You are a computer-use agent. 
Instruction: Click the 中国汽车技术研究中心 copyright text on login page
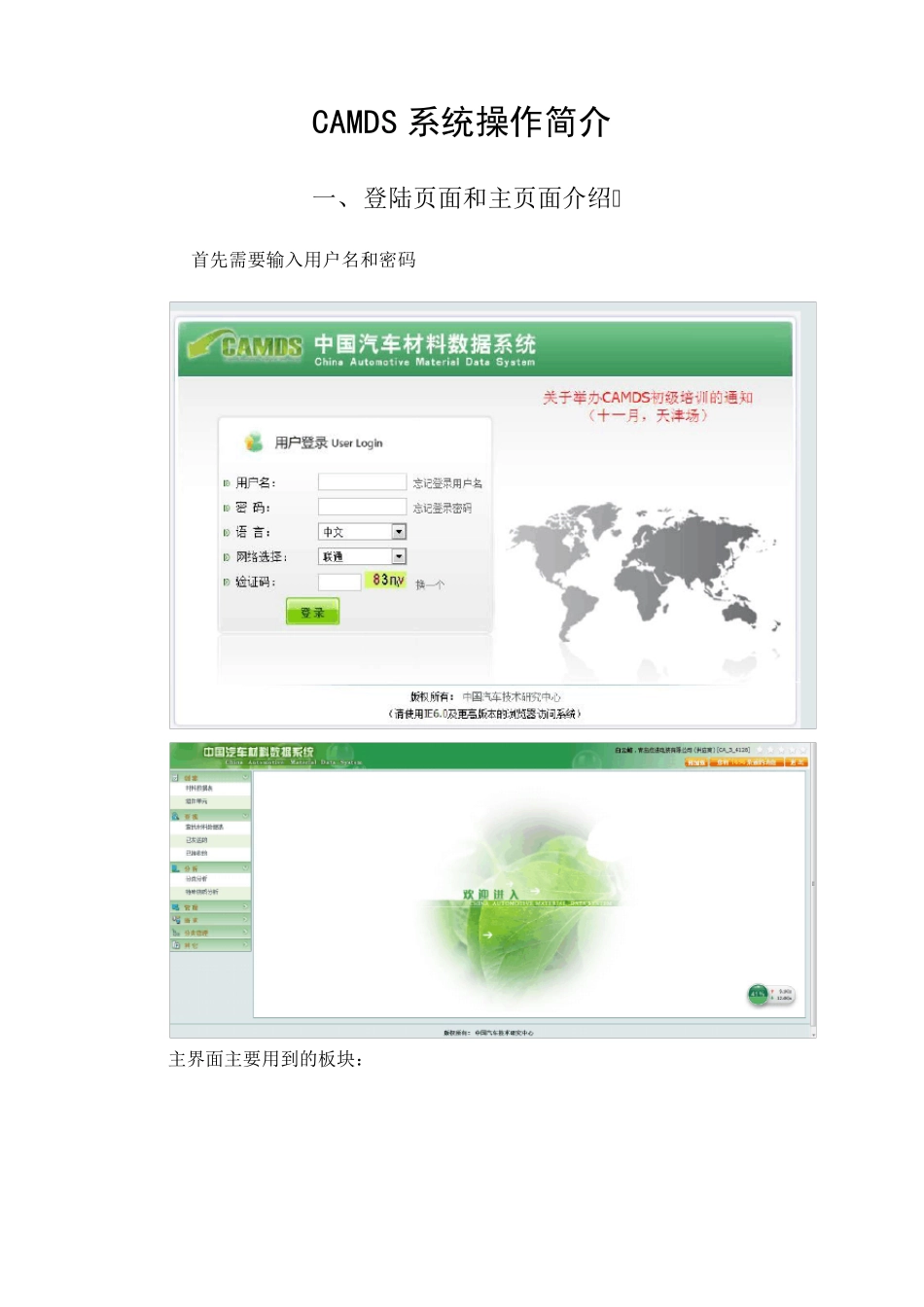[511, 696]
